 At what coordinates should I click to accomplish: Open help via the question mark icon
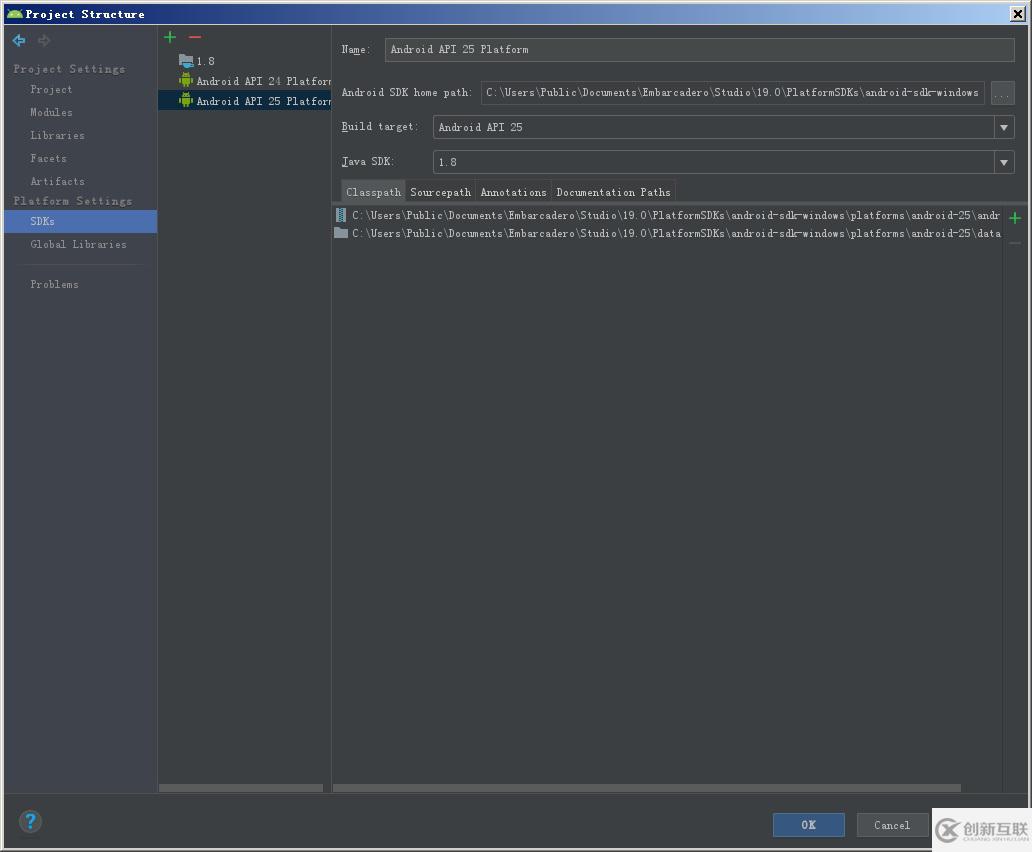[30, 821]
